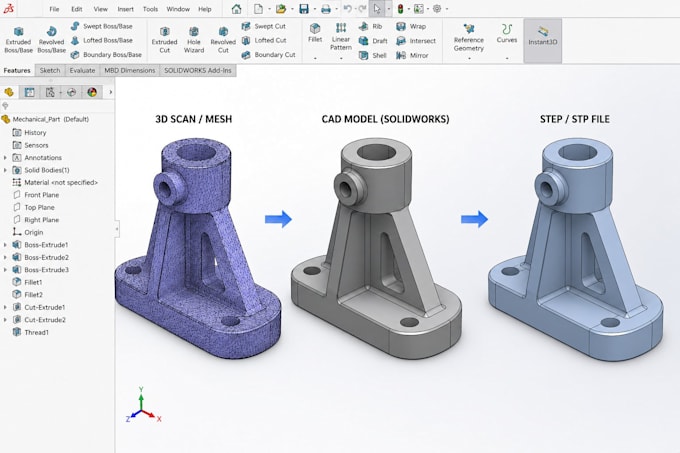Open Options gear icon
Screen dimensions: 680x453
click(x=437, y=9)
